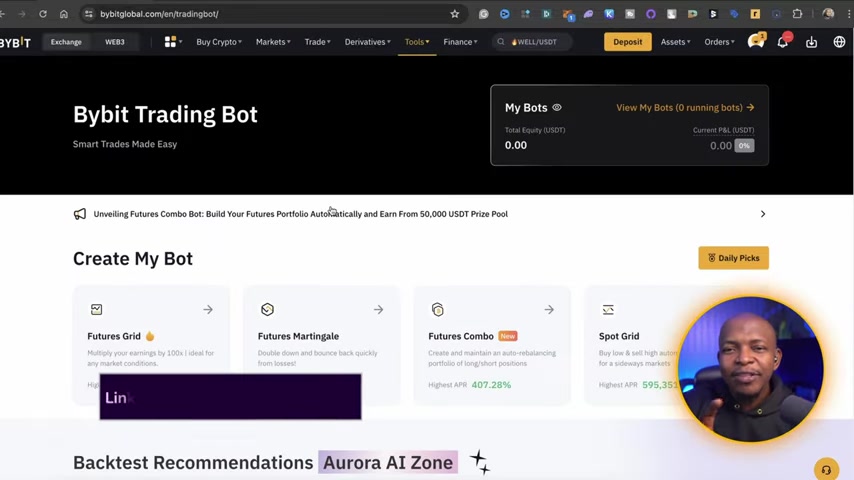Click the New badge on Futures Combo
This screenshot has height=480, width=854.
point(508,336)
